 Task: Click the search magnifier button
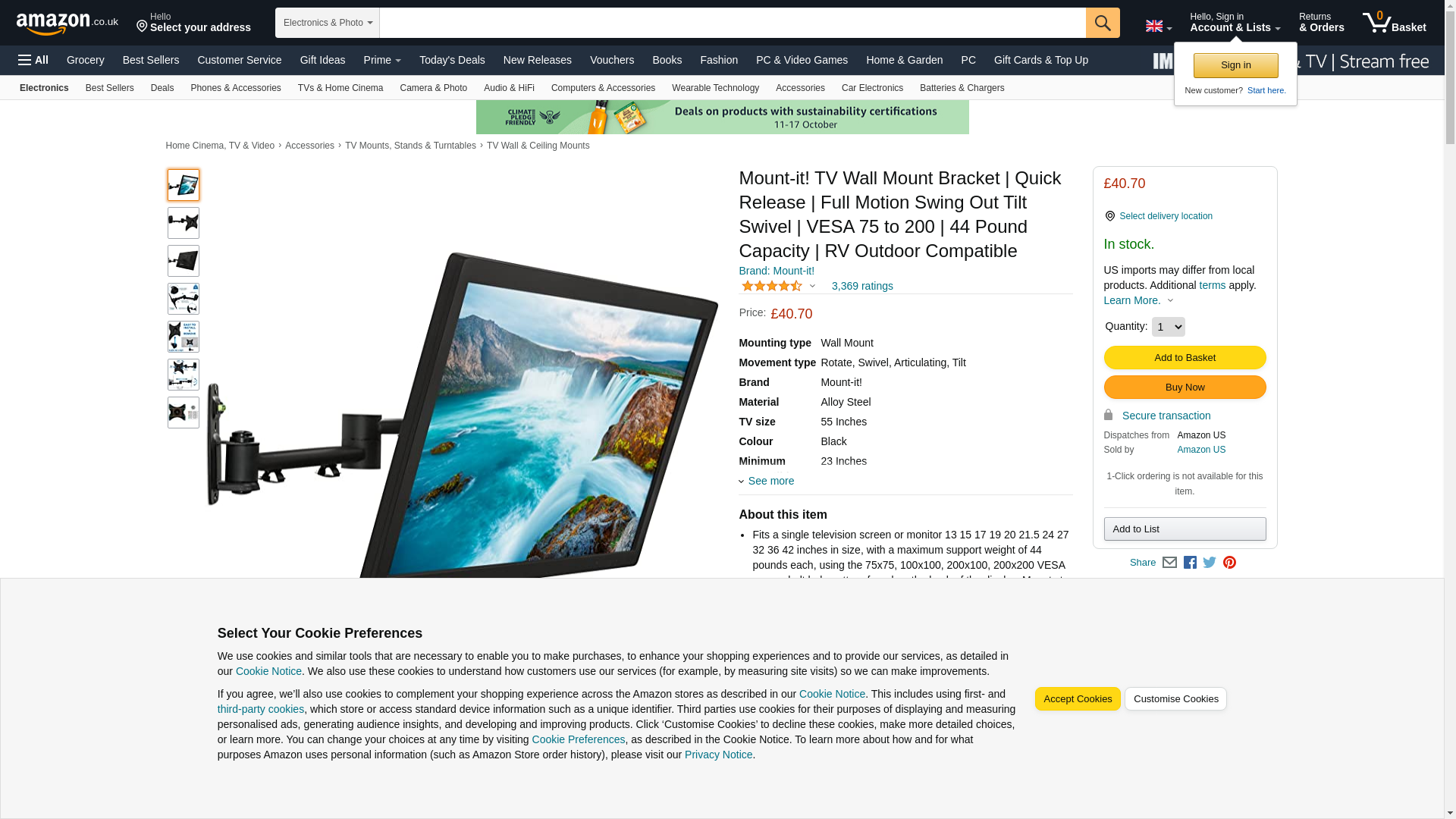click(x=1103, y=23)
